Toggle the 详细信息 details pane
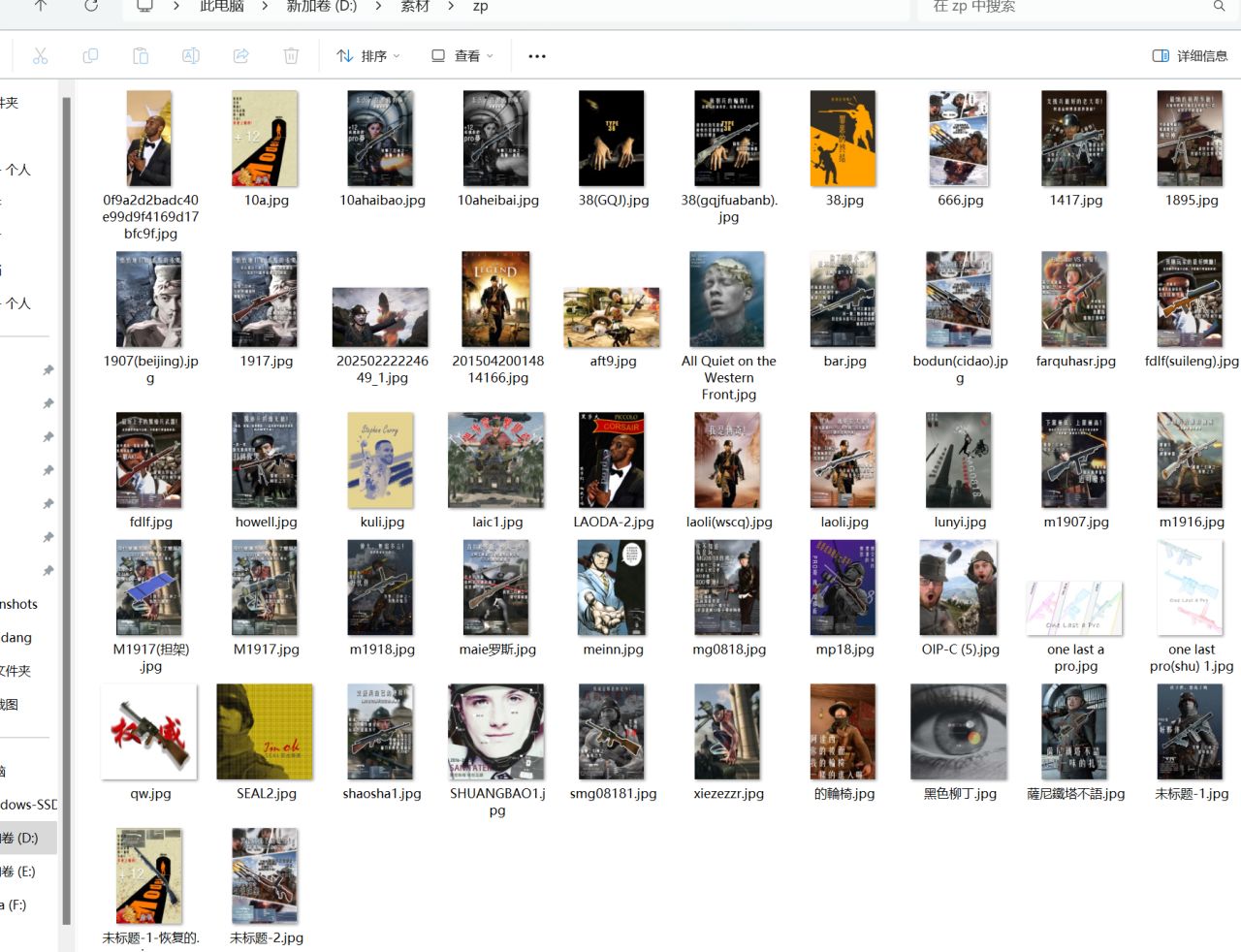Image resolution: width=1241 pixels, height=952 pixels. point(1190,56)
